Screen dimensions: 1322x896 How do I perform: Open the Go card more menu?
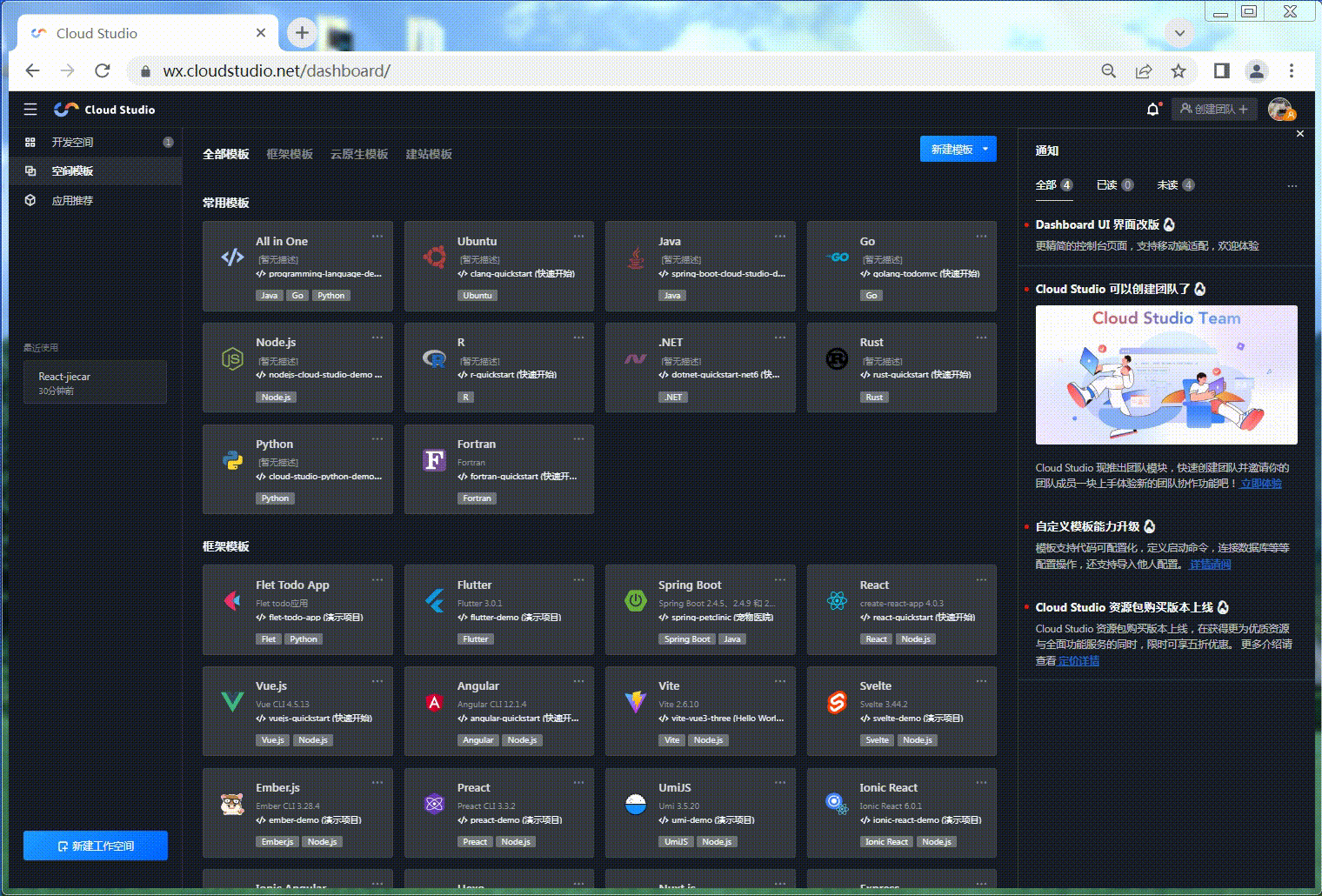981,236
